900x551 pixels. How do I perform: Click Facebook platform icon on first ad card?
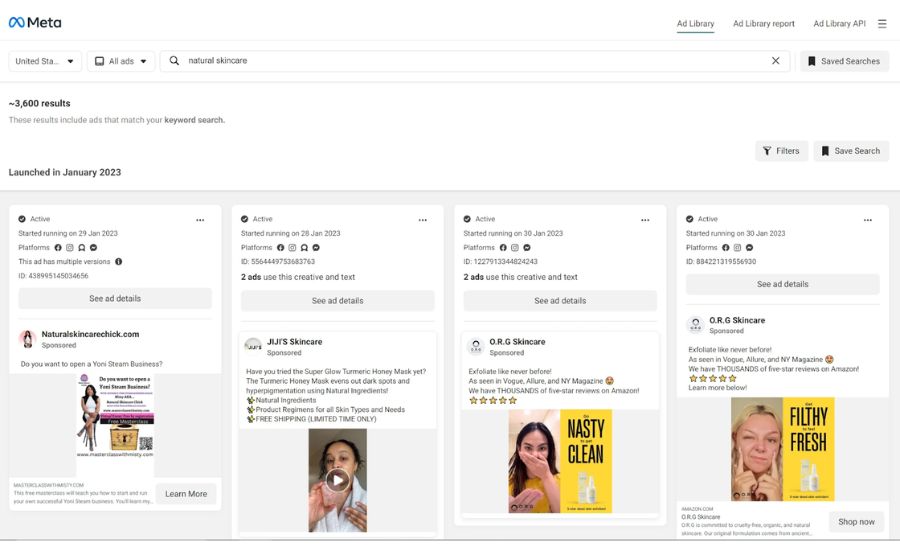[57, 248]
